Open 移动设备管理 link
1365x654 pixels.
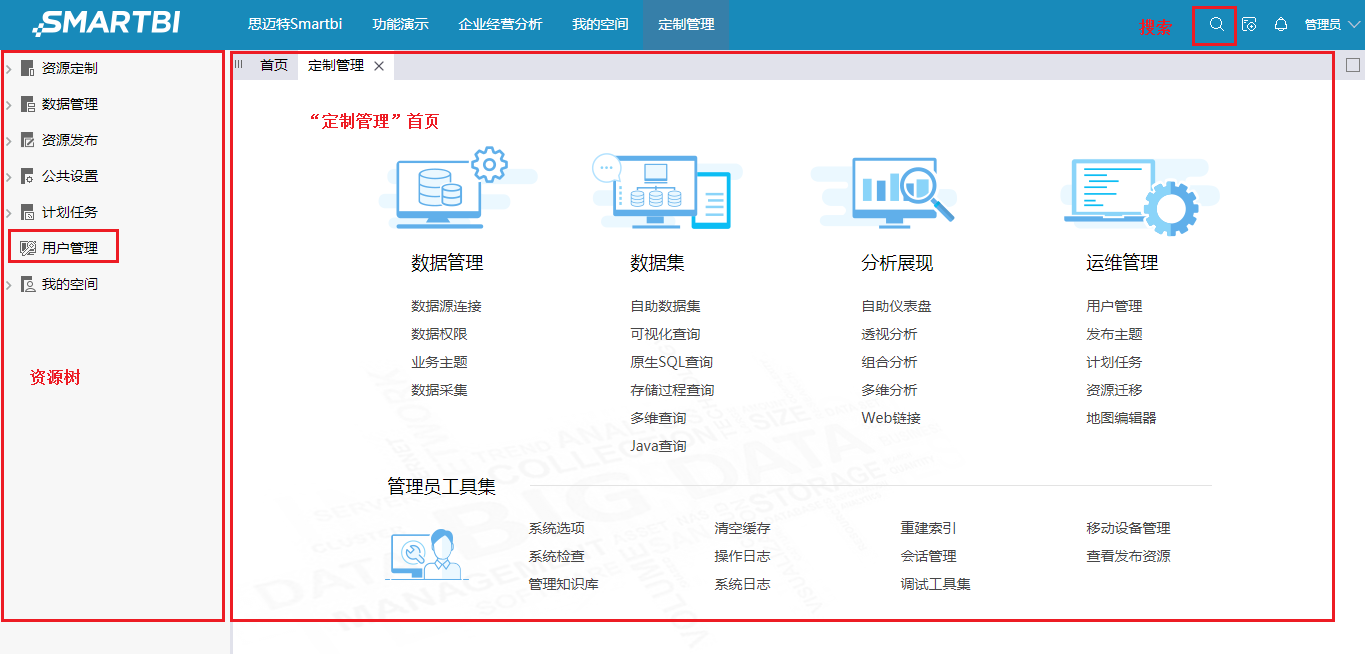coord(1128,528)
